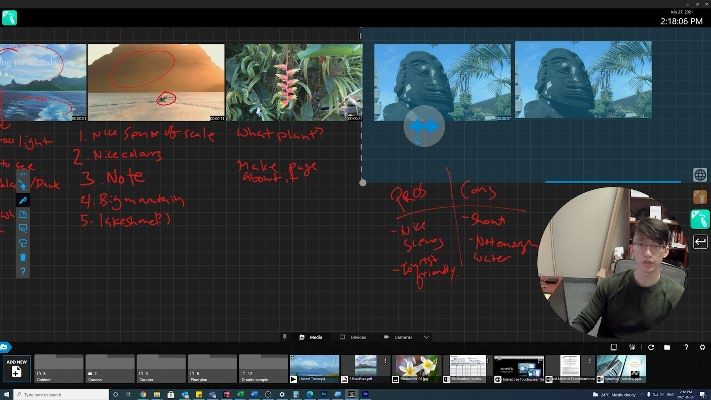Open Task View on the taskbar
711x400 pixels.
click(128, 395)
